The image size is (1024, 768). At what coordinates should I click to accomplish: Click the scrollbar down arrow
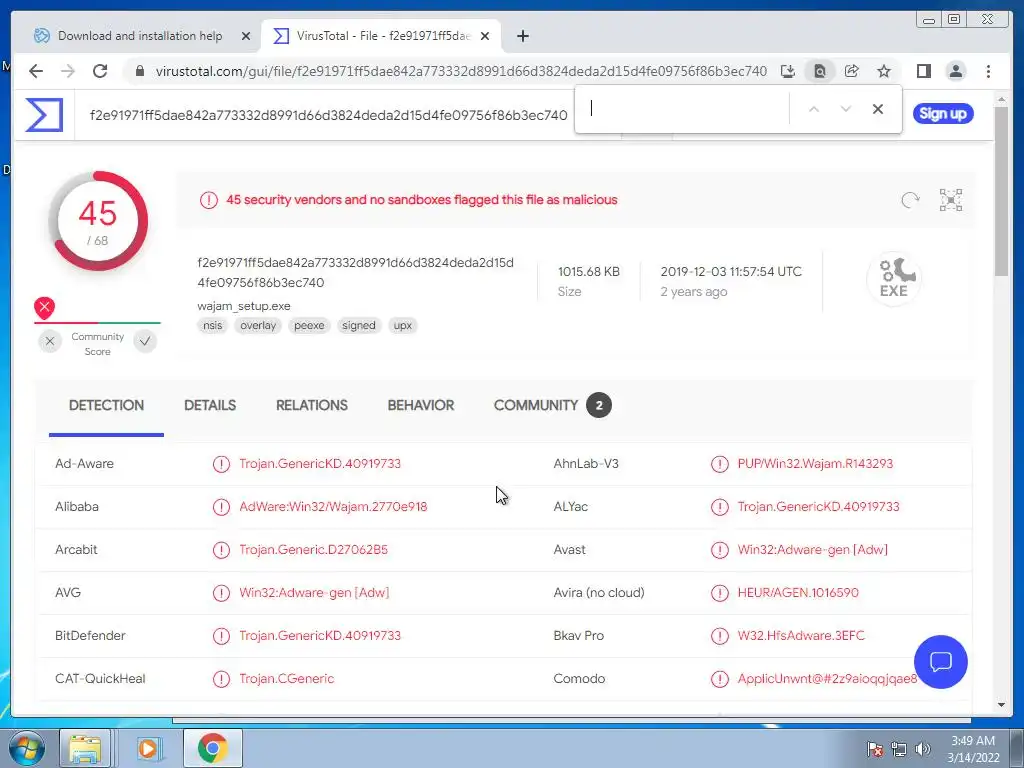(1001, 705)
